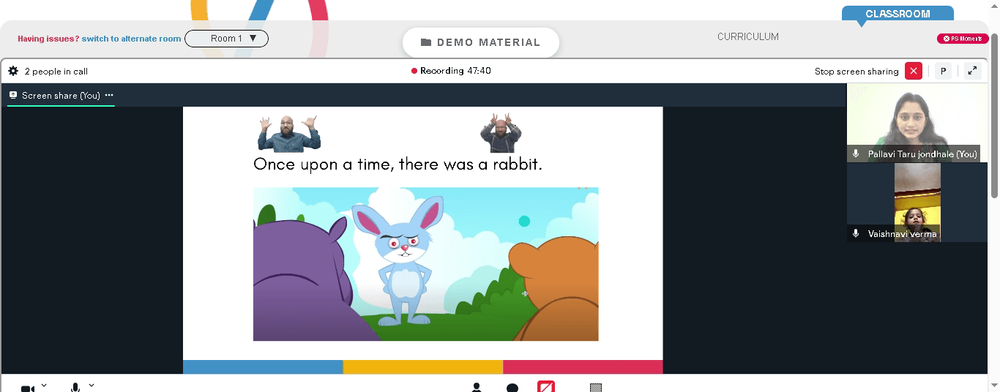Open the DEMO MATERIAL tab
The height and width of the screenshot is (392, 1000).
(481, 43)
